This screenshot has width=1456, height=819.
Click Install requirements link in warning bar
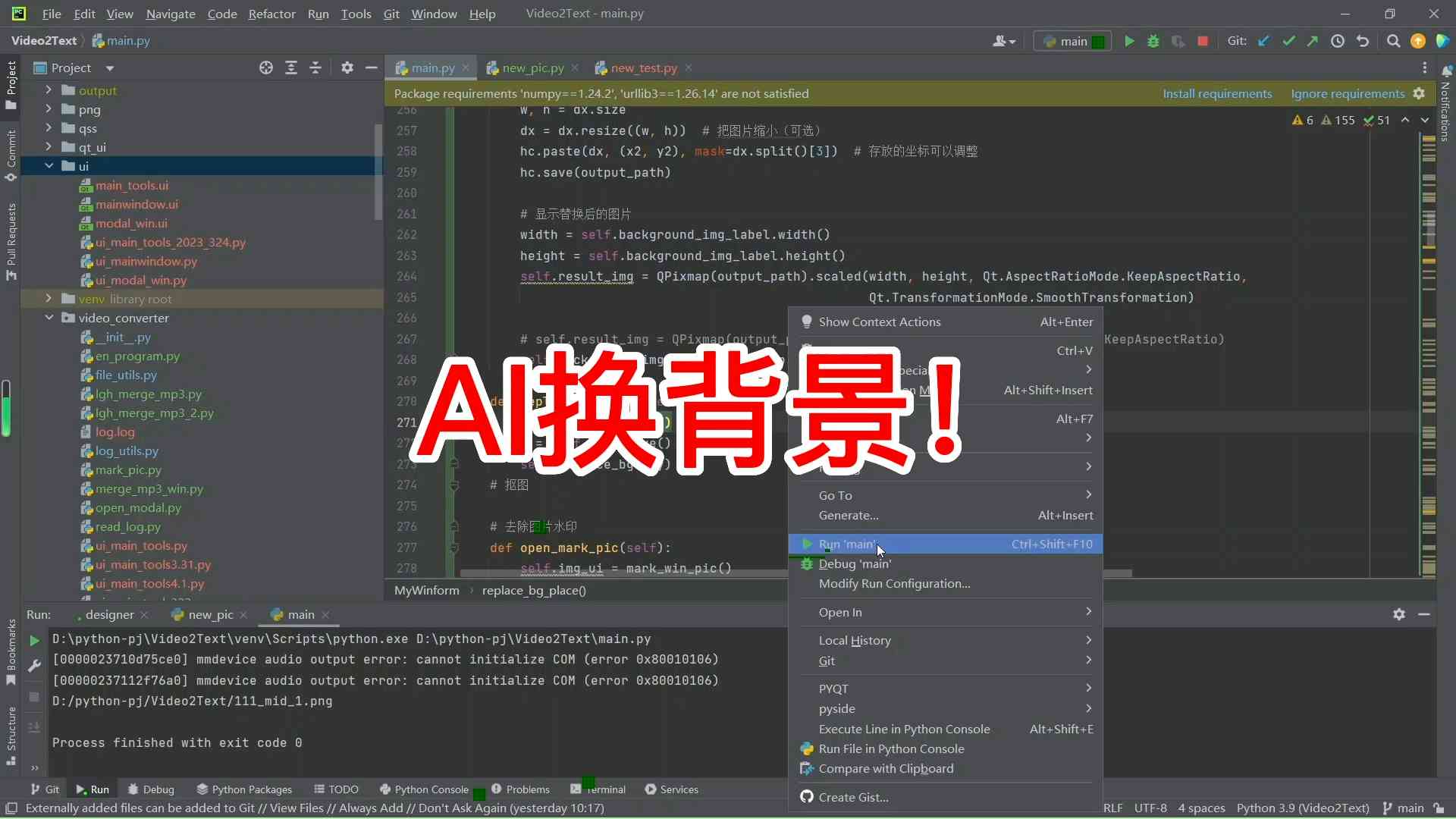coord(1217,93)
